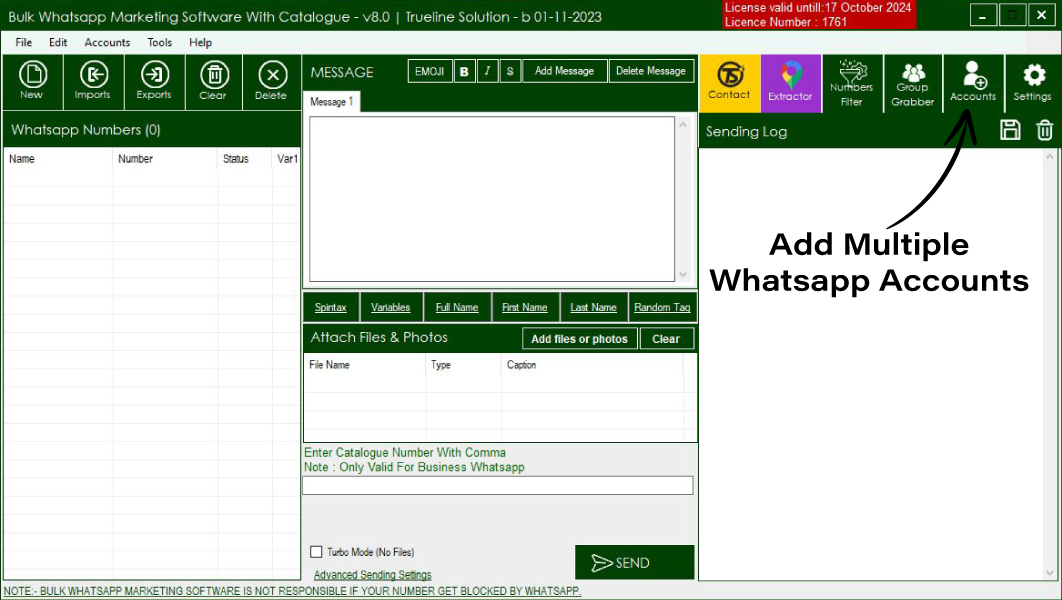Click the Type column header
Viewport: 1062px width, 600px height.
464,365
